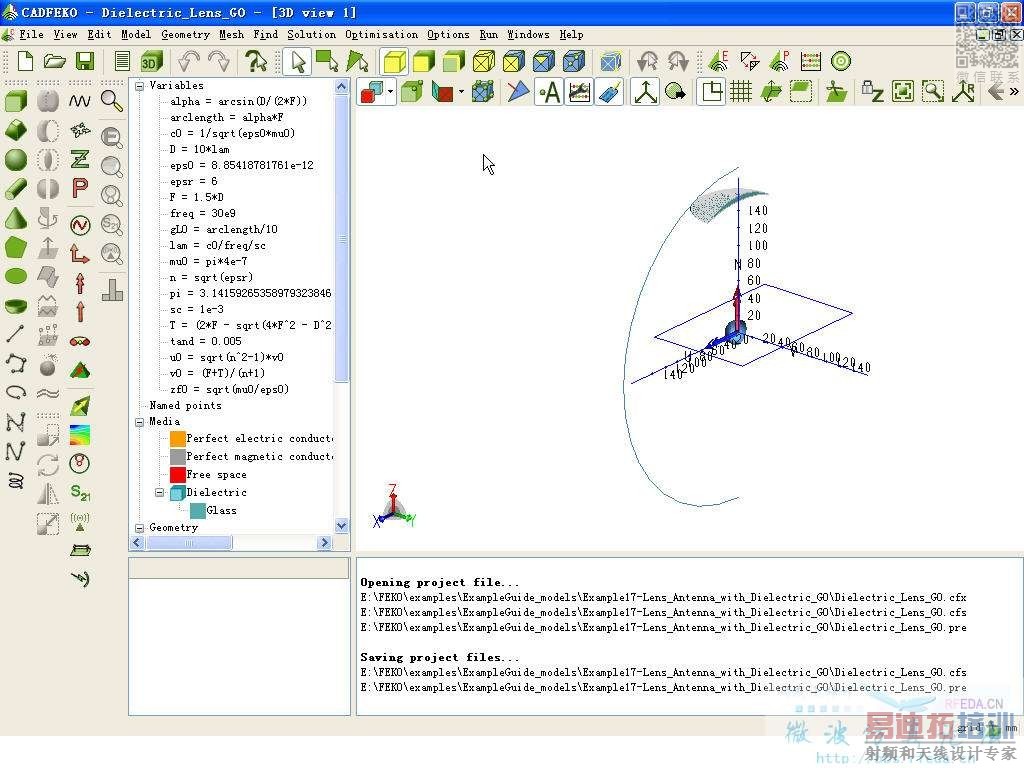This screenshot has width=1024, height=768.
Task: Collapse the Variables tree node
Action: click(140, 86)
